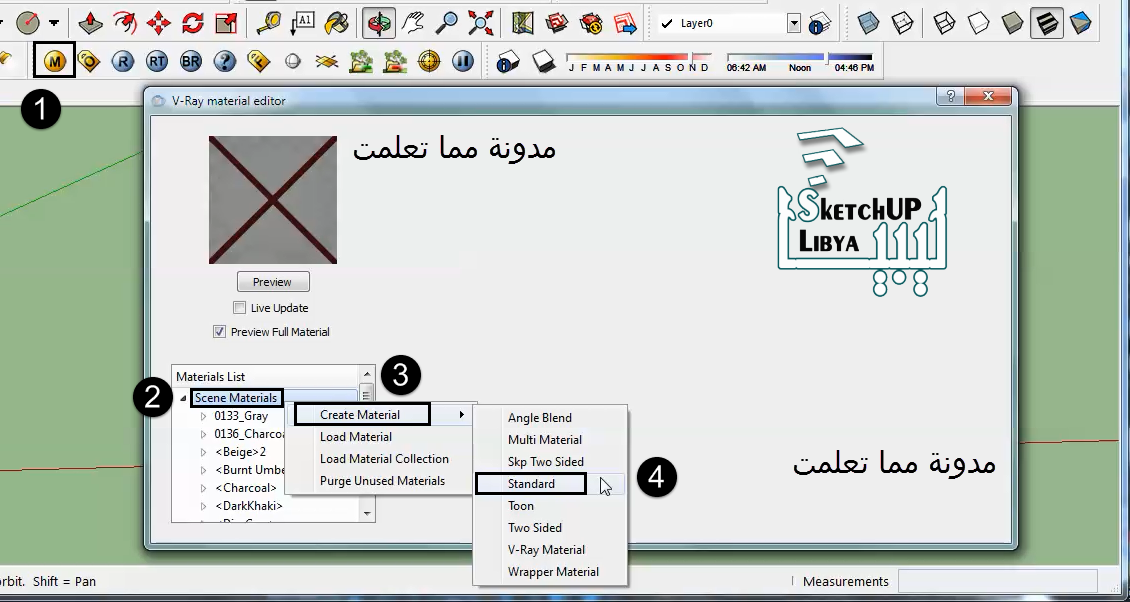Screen dimensions: 1130x602
Task: Enable the Live Update checkbox
Action: tap(239, 308)
